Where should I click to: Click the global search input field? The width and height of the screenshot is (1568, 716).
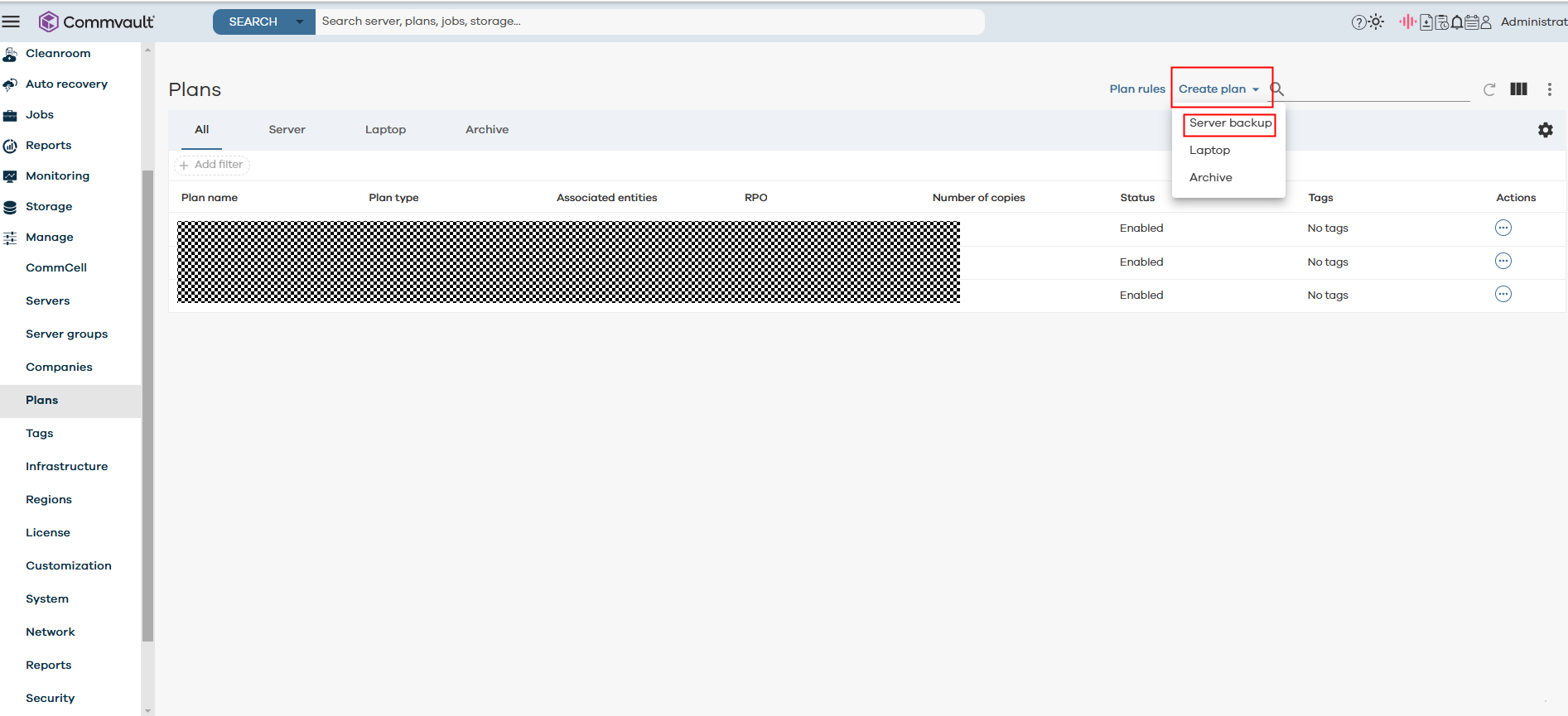tap(646, 22)
